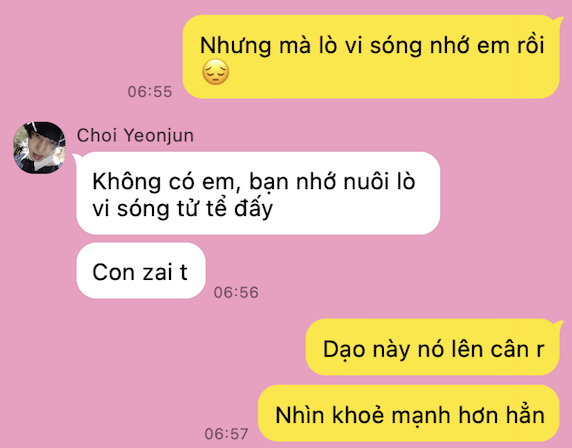This screenshot has height=448, width=572.
Task: Click the tail of the 'Dạo này' bubble
Action: tap(559, 324)
